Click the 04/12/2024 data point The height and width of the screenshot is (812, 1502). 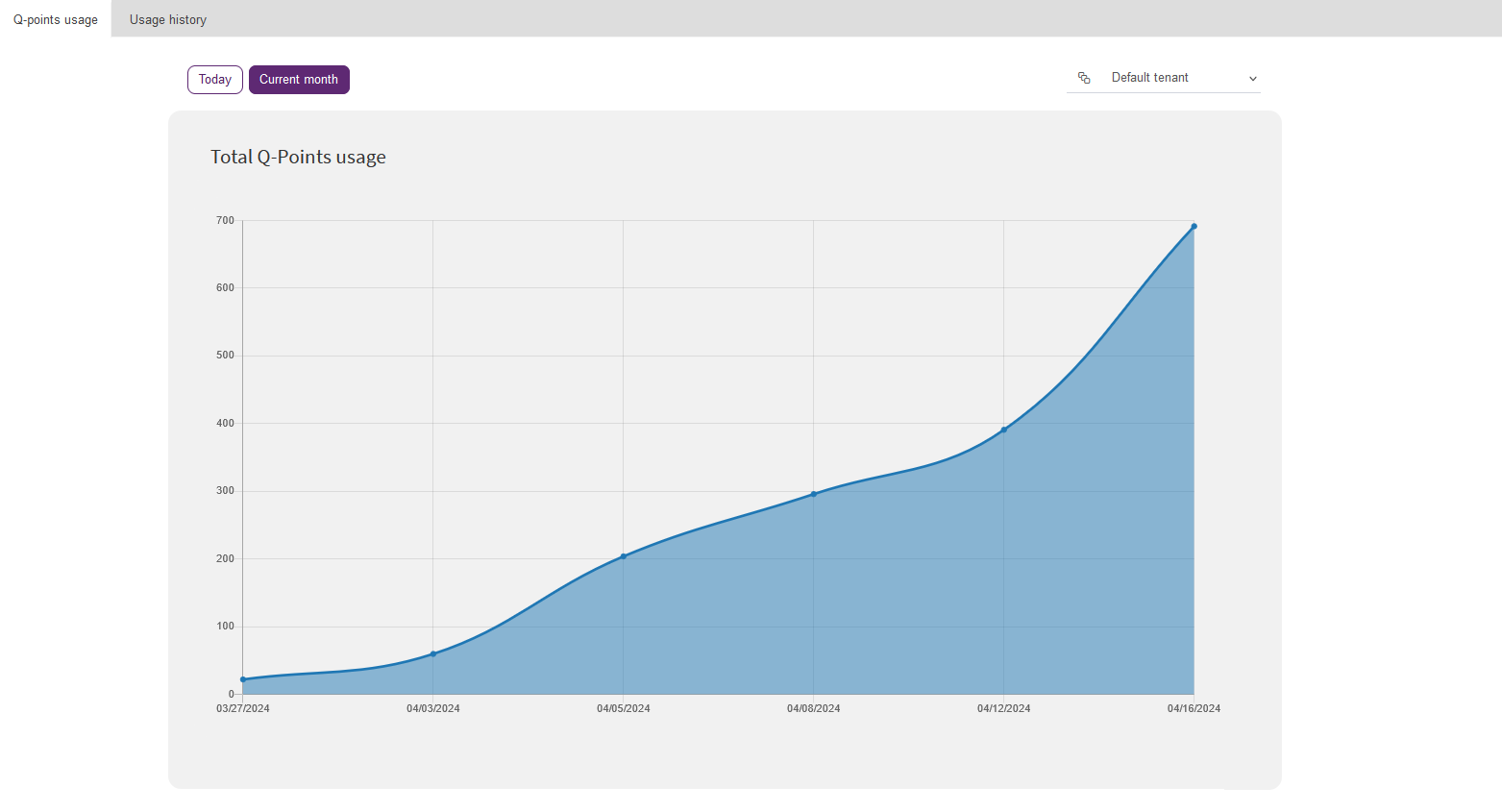tap(1003, 430)
